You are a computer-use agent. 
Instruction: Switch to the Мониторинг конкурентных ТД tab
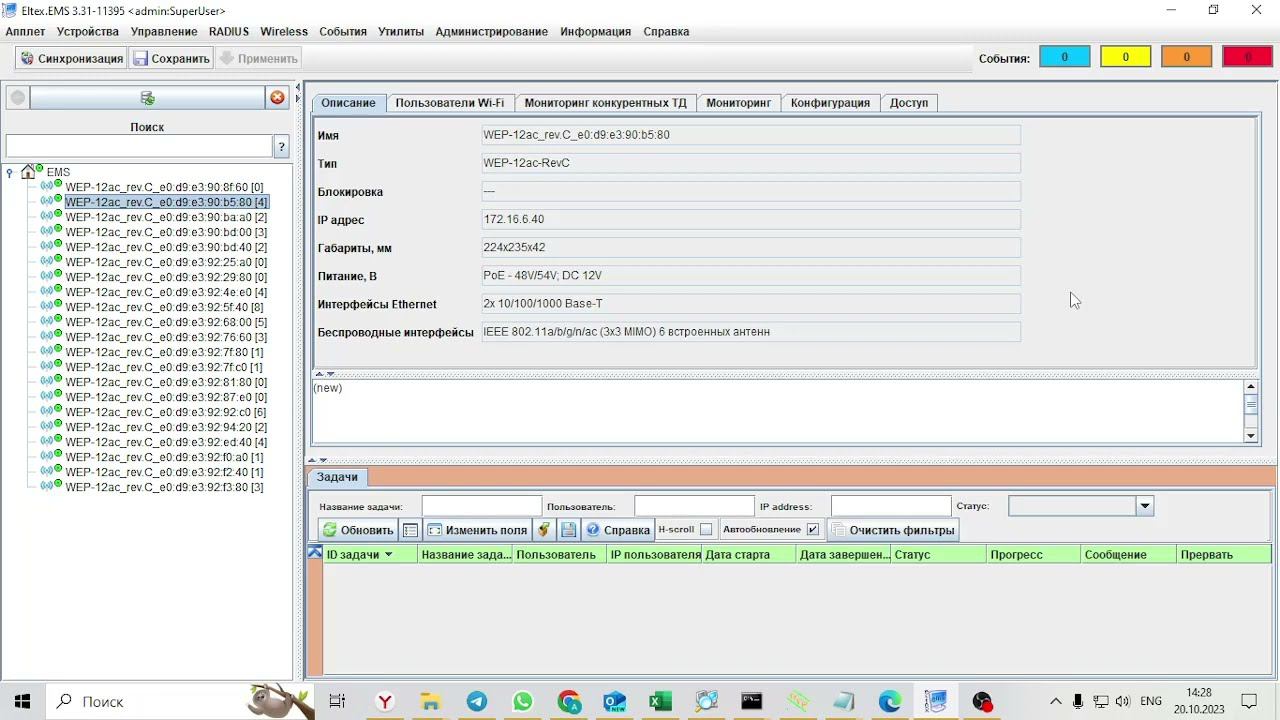pyautogui.click(x=606, y=103)
